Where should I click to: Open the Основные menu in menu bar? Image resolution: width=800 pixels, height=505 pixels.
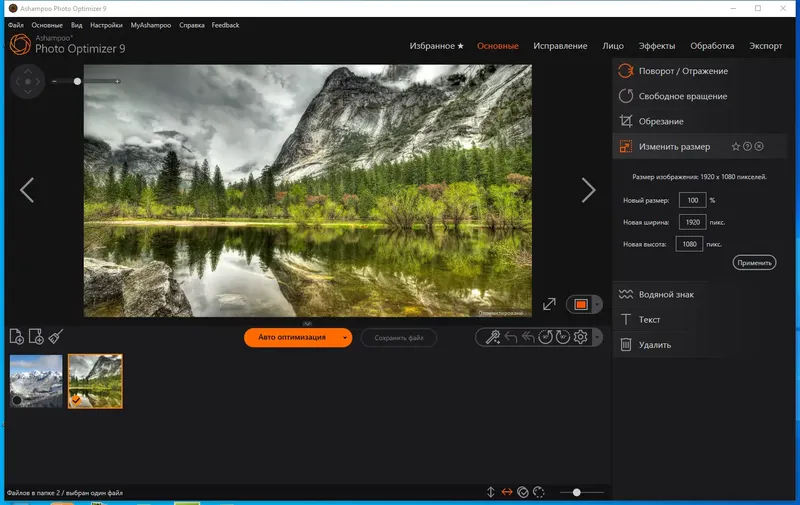47,25
